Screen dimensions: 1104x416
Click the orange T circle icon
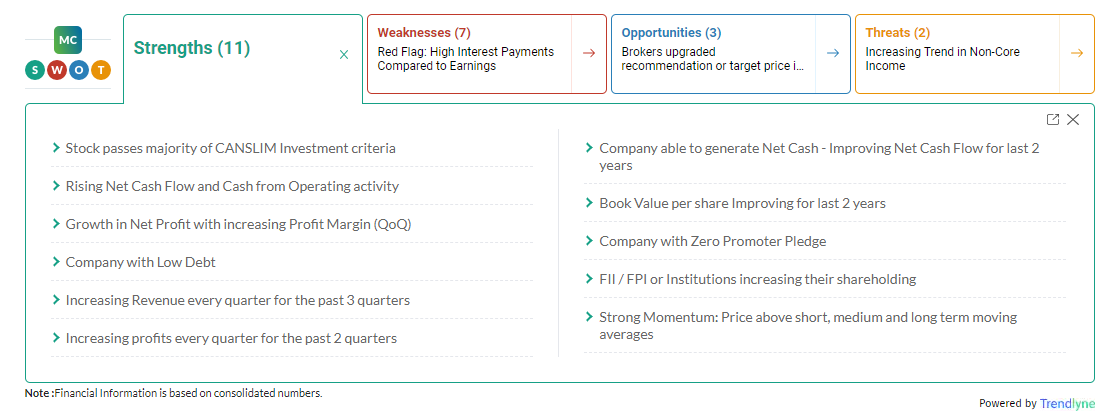tap(101, 70)
